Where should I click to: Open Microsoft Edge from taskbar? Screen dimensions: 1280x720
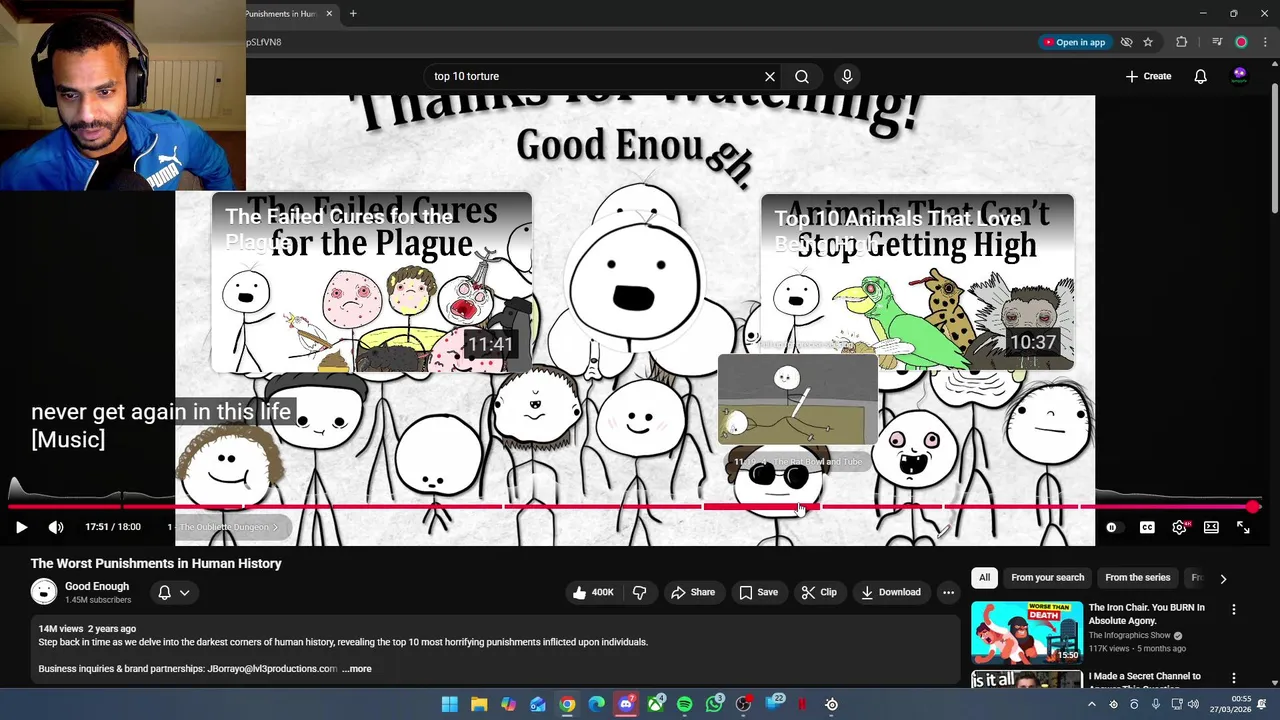coord(597,704)
